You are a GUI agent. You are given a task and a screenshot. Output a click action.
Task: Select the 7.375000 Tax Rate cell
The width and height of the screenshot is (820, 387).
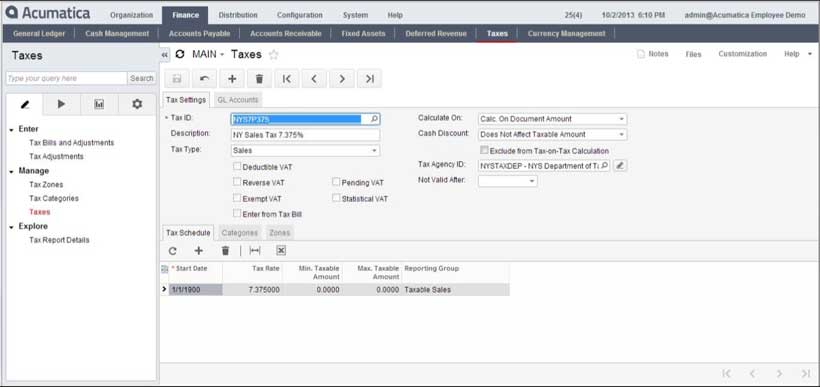pyautogui.click(x=252, y=290)
